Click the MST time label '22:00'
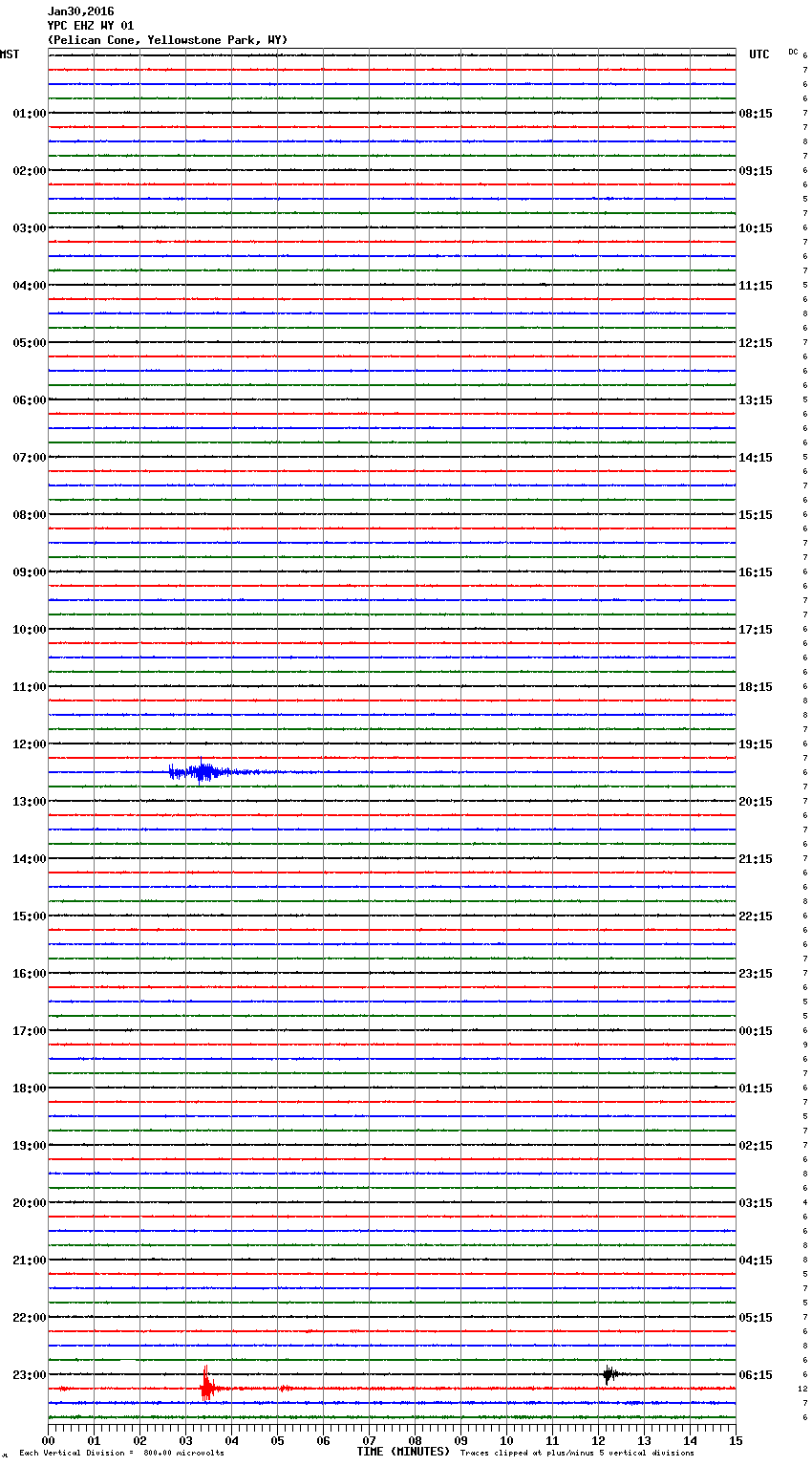The width and height of the screenshot is (812, 1466). coord(30,1318)
